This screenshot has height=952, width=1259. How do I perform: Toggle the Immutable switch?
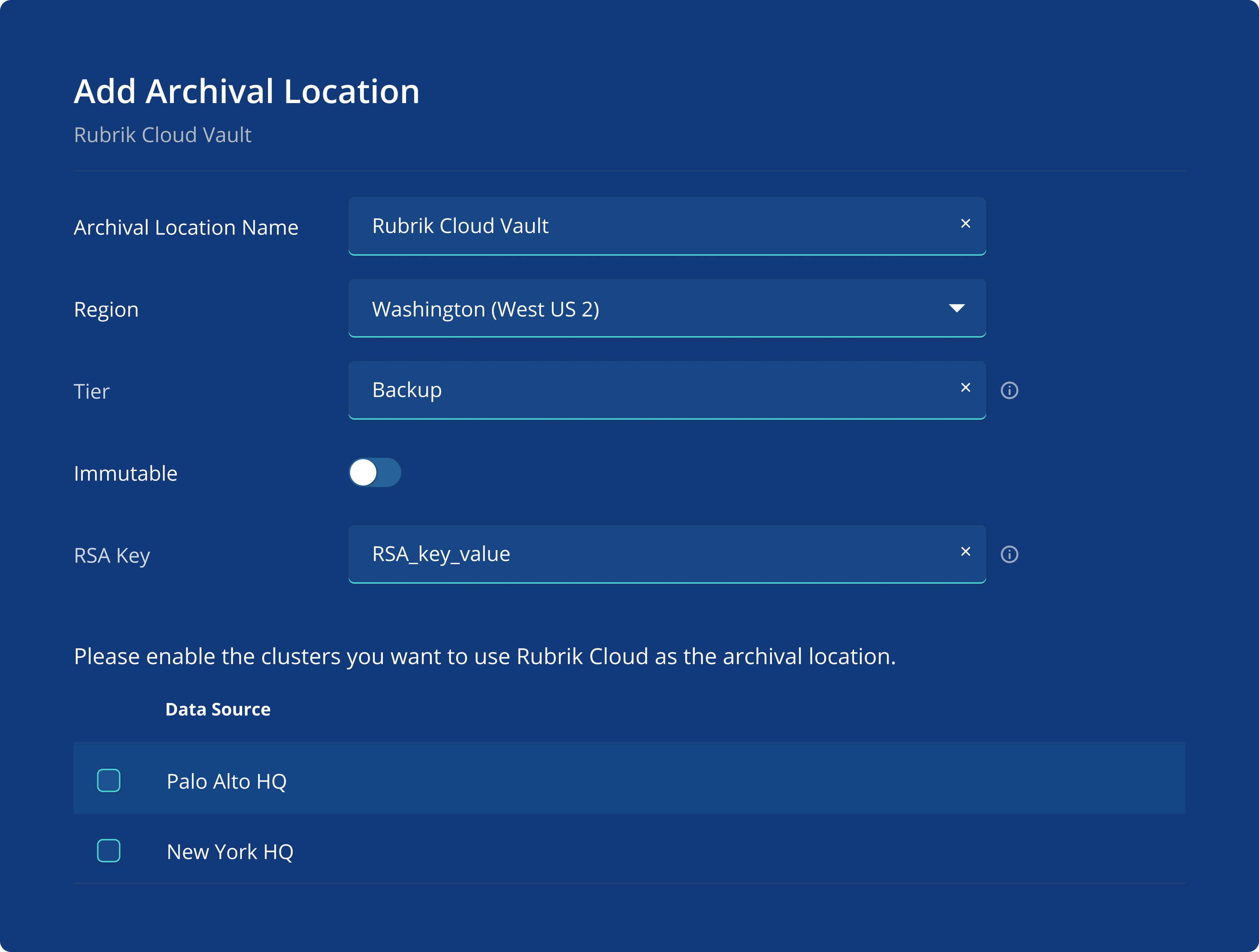375,472
